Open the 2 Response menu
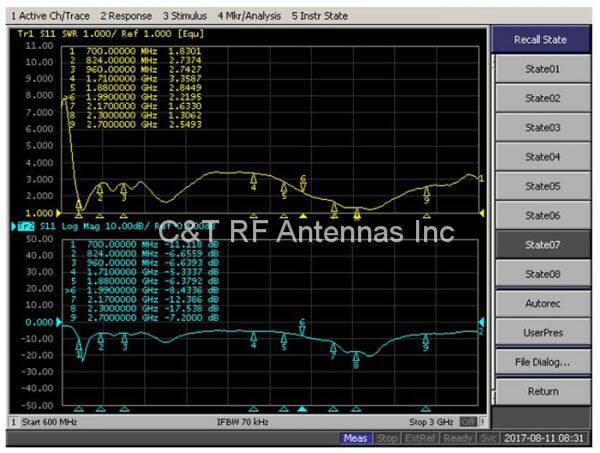Image resolution: width=600 pixels, height=453 pixels. click(128, 16)
